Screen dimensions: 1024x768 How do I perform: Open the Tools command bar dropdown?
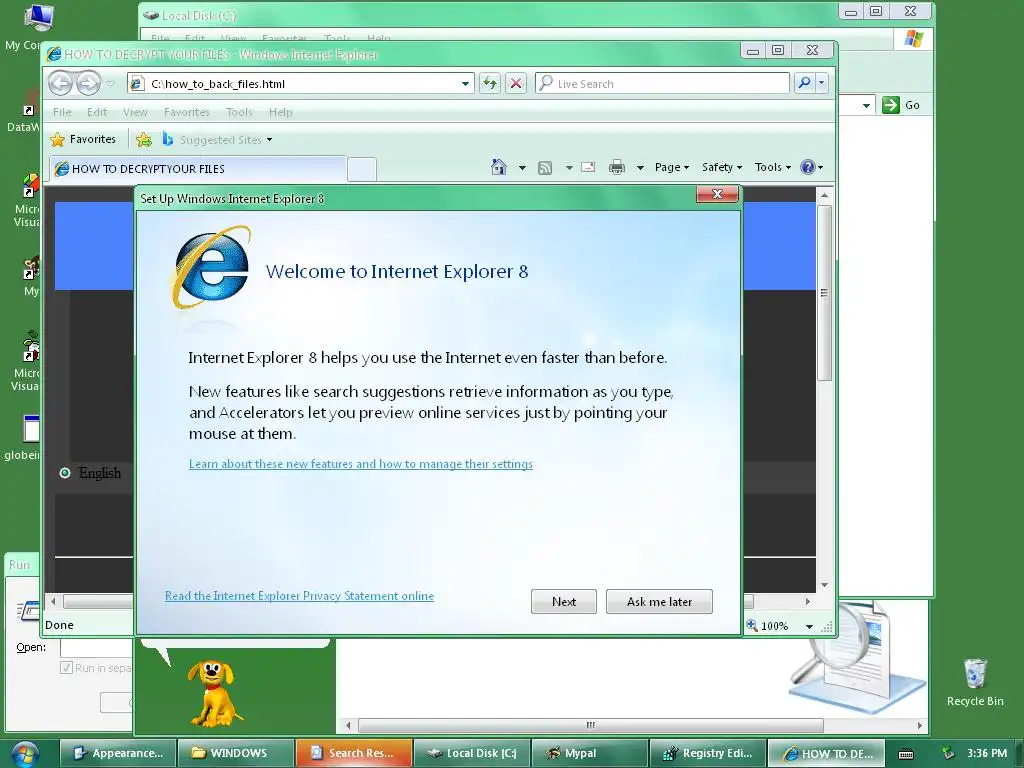pos(773,167)
